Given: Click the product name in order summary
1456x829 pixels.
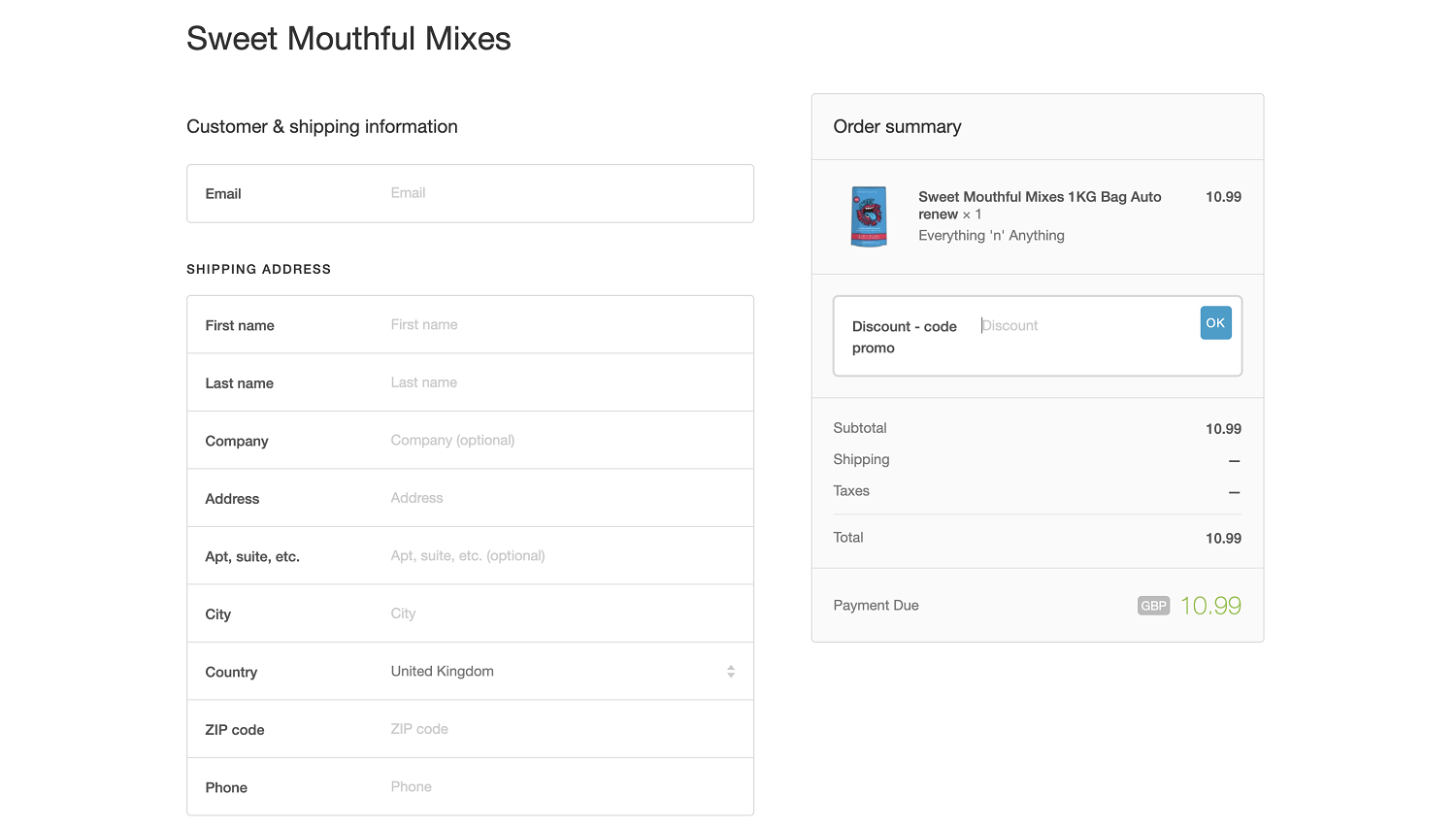Looking at the screenshot, I should 1039,205.
